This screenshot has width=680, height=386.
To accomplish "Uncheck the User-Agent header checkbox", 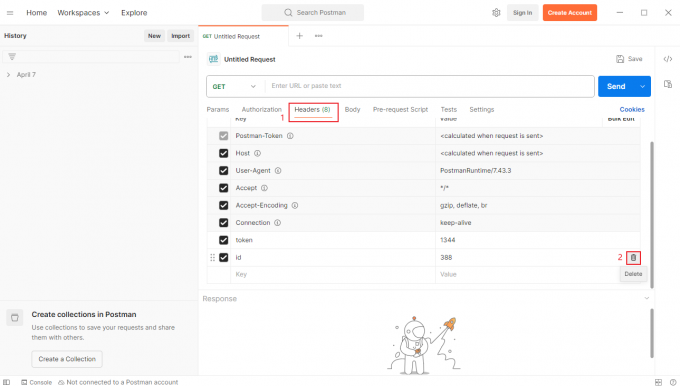I will click(x=223, y=170).
